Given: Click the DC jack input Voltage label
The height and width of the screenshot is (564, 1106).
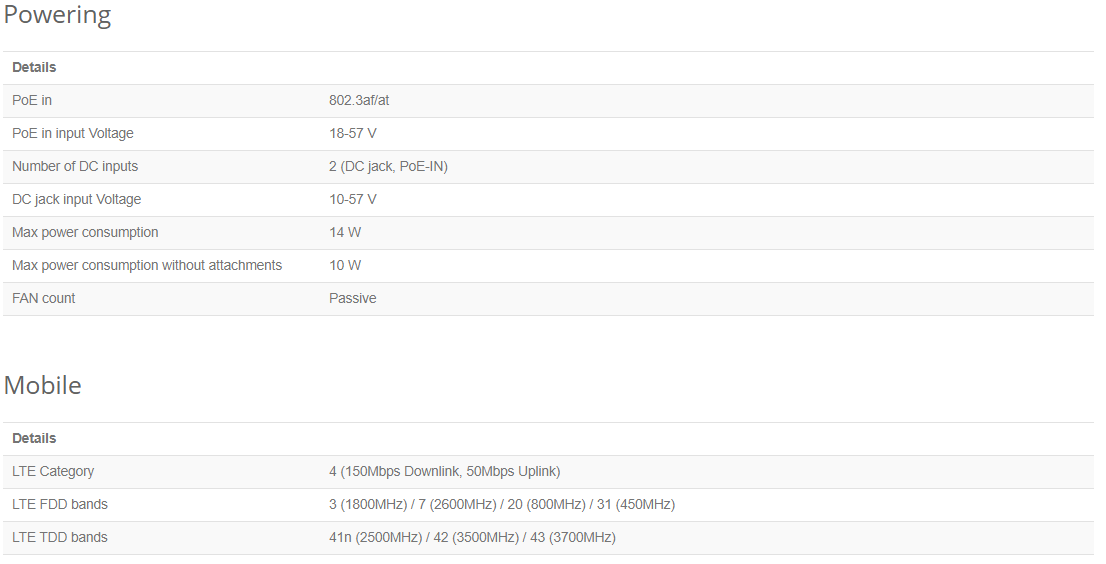Looking at the screenshot, I should [x=76, y=200].
